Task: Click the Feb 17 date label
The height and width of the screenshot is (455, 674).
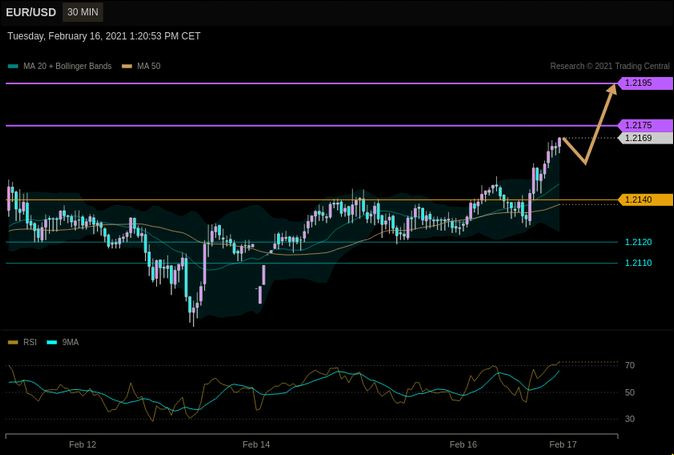Action: point(563,445)
